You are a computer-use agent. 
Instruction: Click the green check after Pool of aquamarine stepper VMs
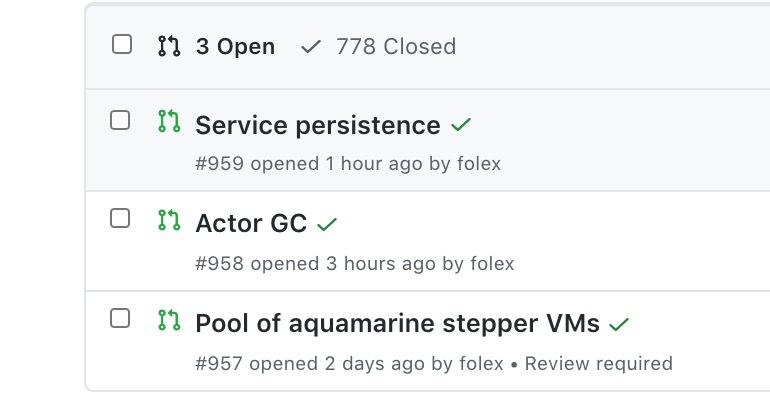tap(619, 324)
